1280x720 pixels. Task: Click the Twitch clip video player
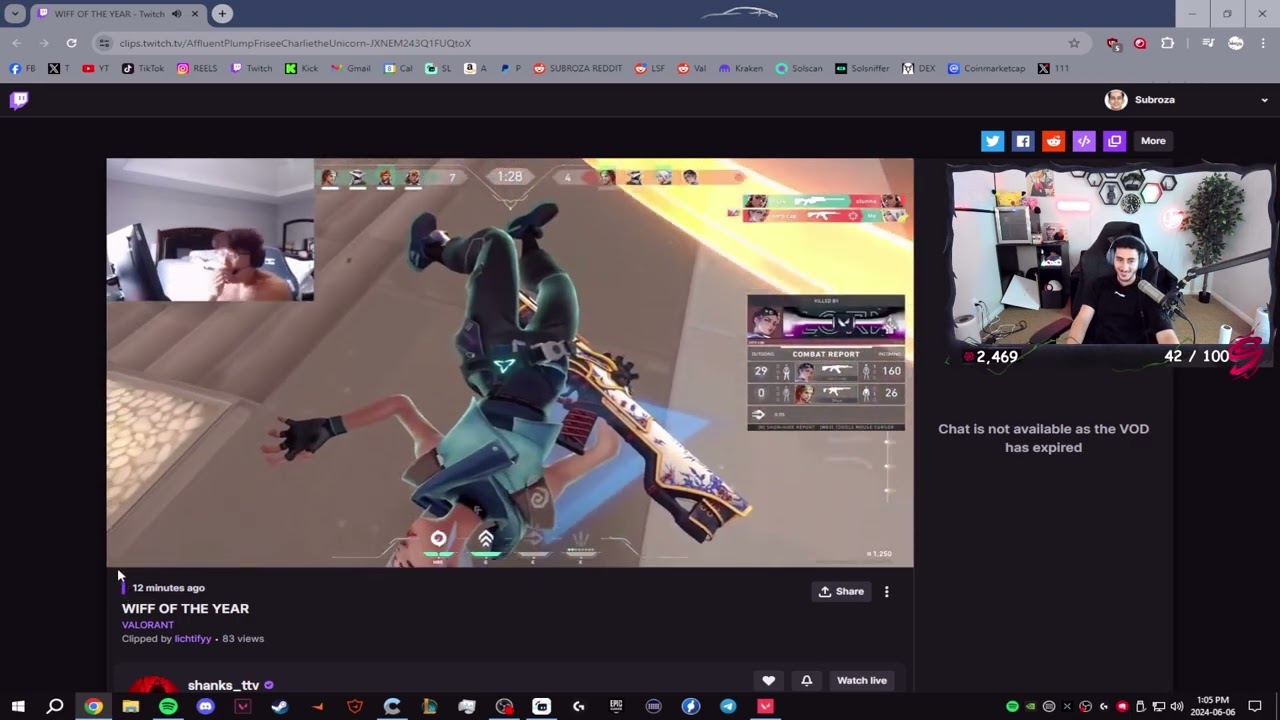(510, 363)
